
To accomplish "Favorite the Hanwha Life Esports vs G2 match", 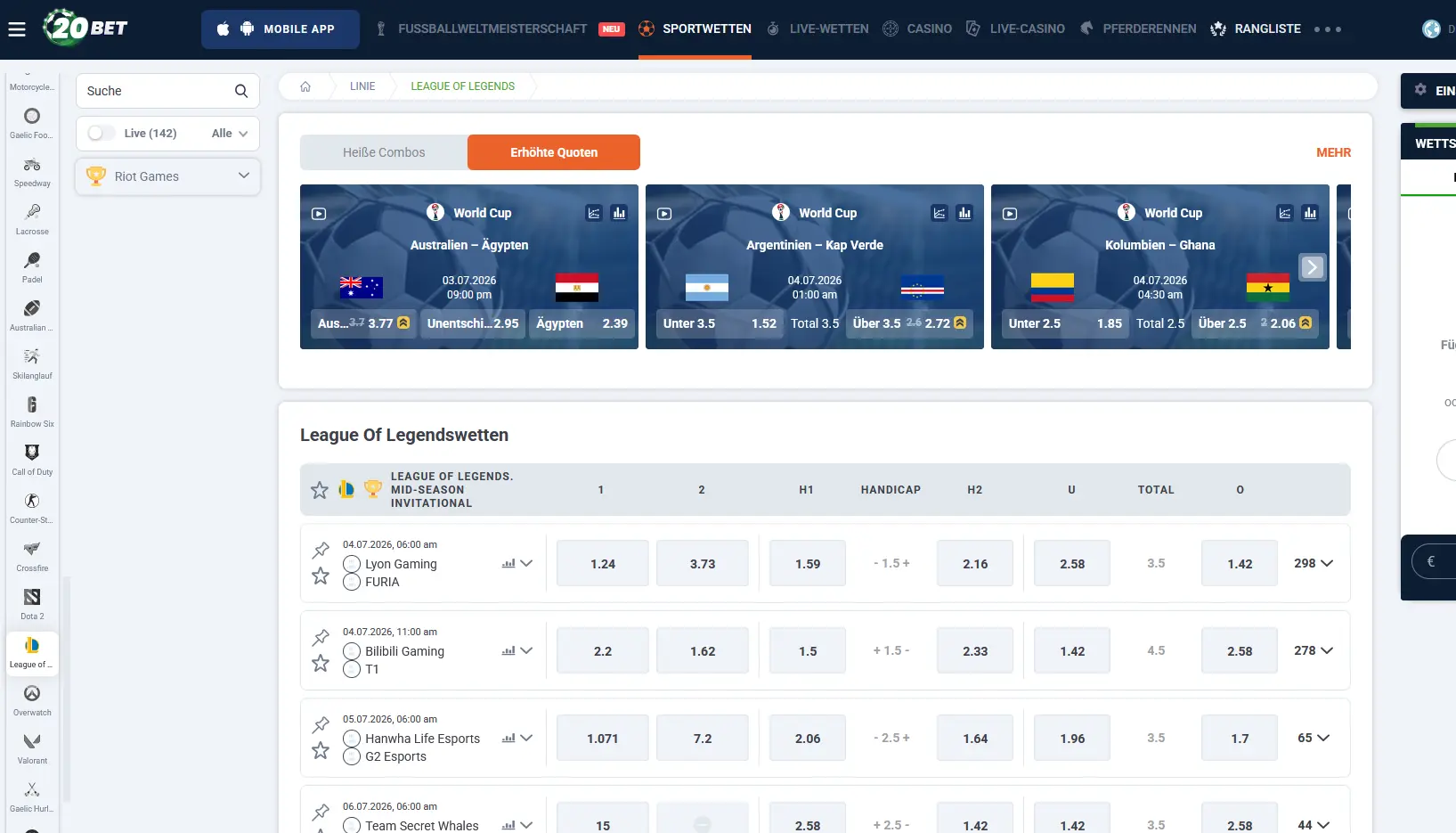I will (321, 751).
